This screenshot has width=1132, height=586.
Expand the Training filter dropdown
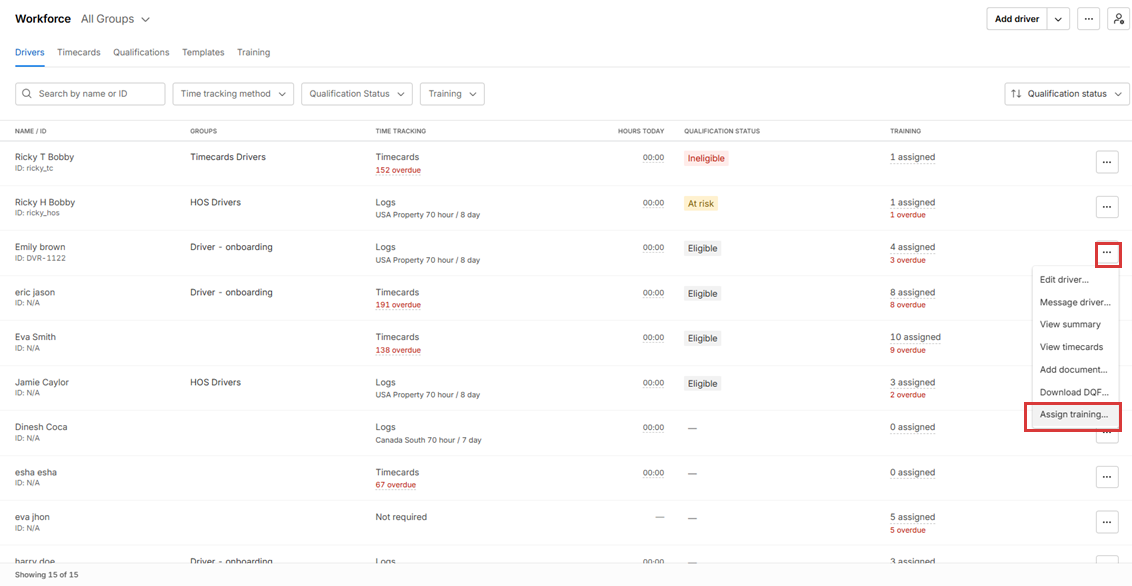452,94
